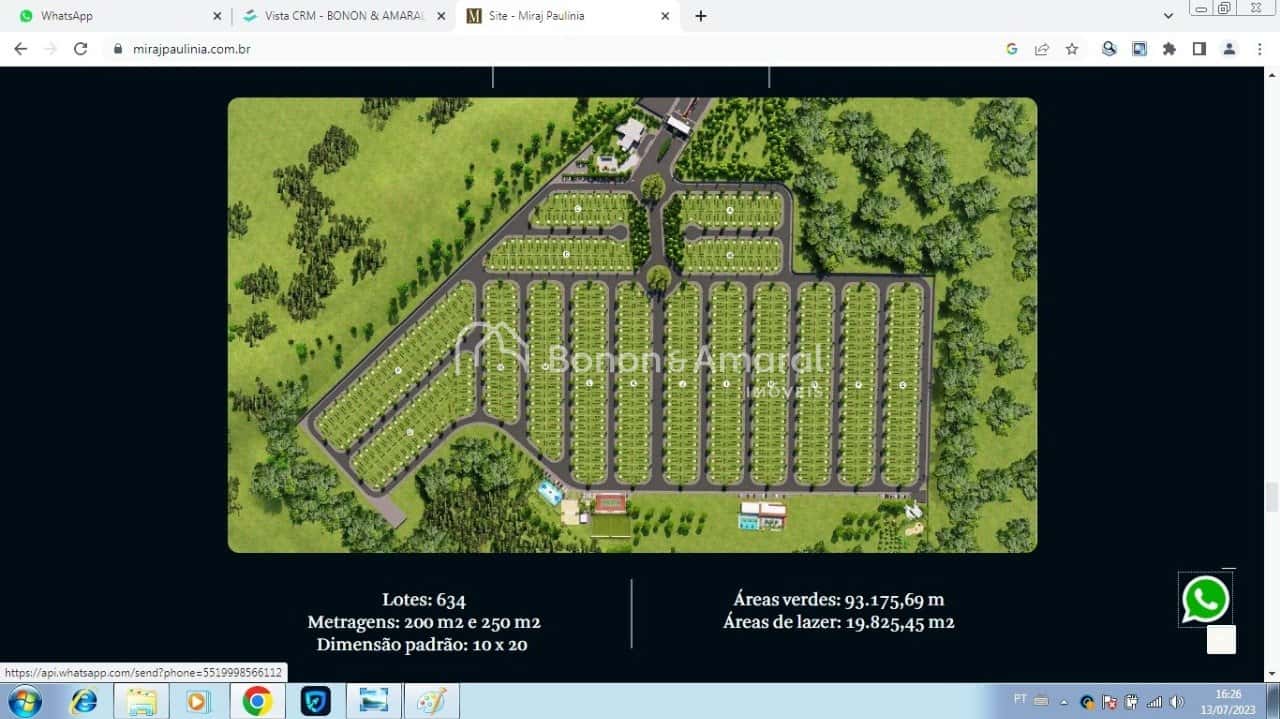Open the picture viewer taskbar icon
Screen dimensions: 1280x719
(373, 701)
